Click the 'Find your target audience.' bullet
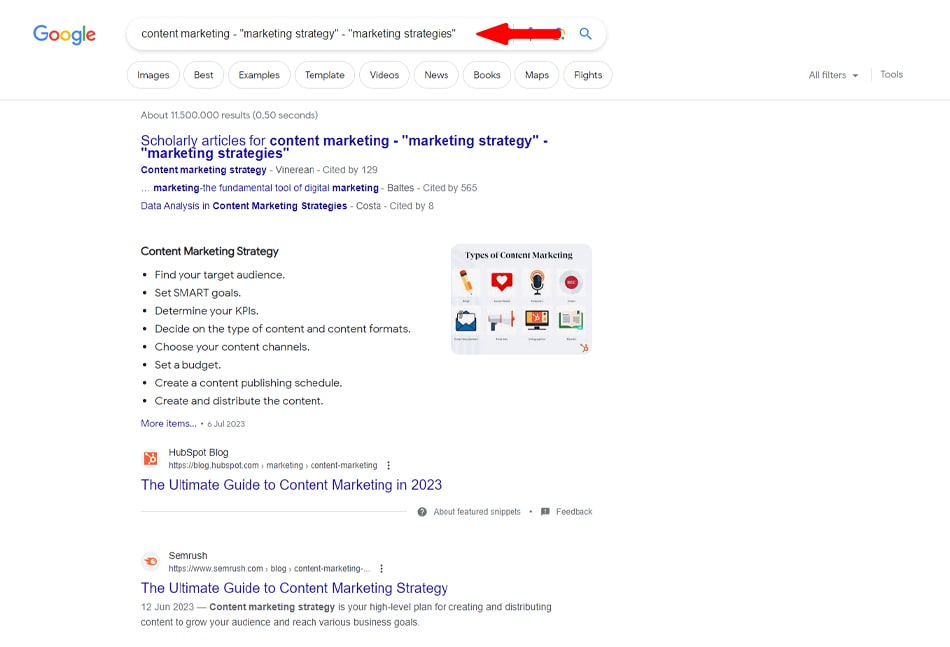Image resolution: width=950 pixels, height=647 pixels. pos(219,275)
